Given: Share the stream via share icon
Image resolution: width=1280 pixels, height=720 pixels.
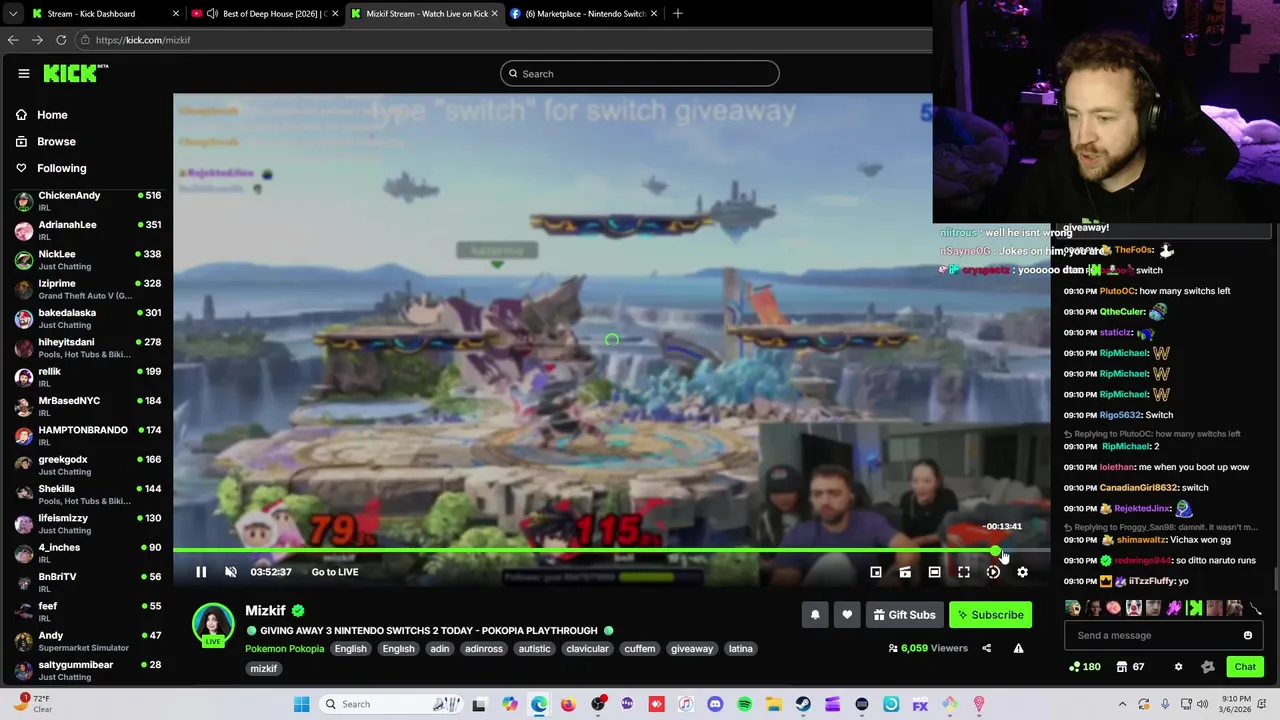Looking at the screenshot, I should [986, 648].
